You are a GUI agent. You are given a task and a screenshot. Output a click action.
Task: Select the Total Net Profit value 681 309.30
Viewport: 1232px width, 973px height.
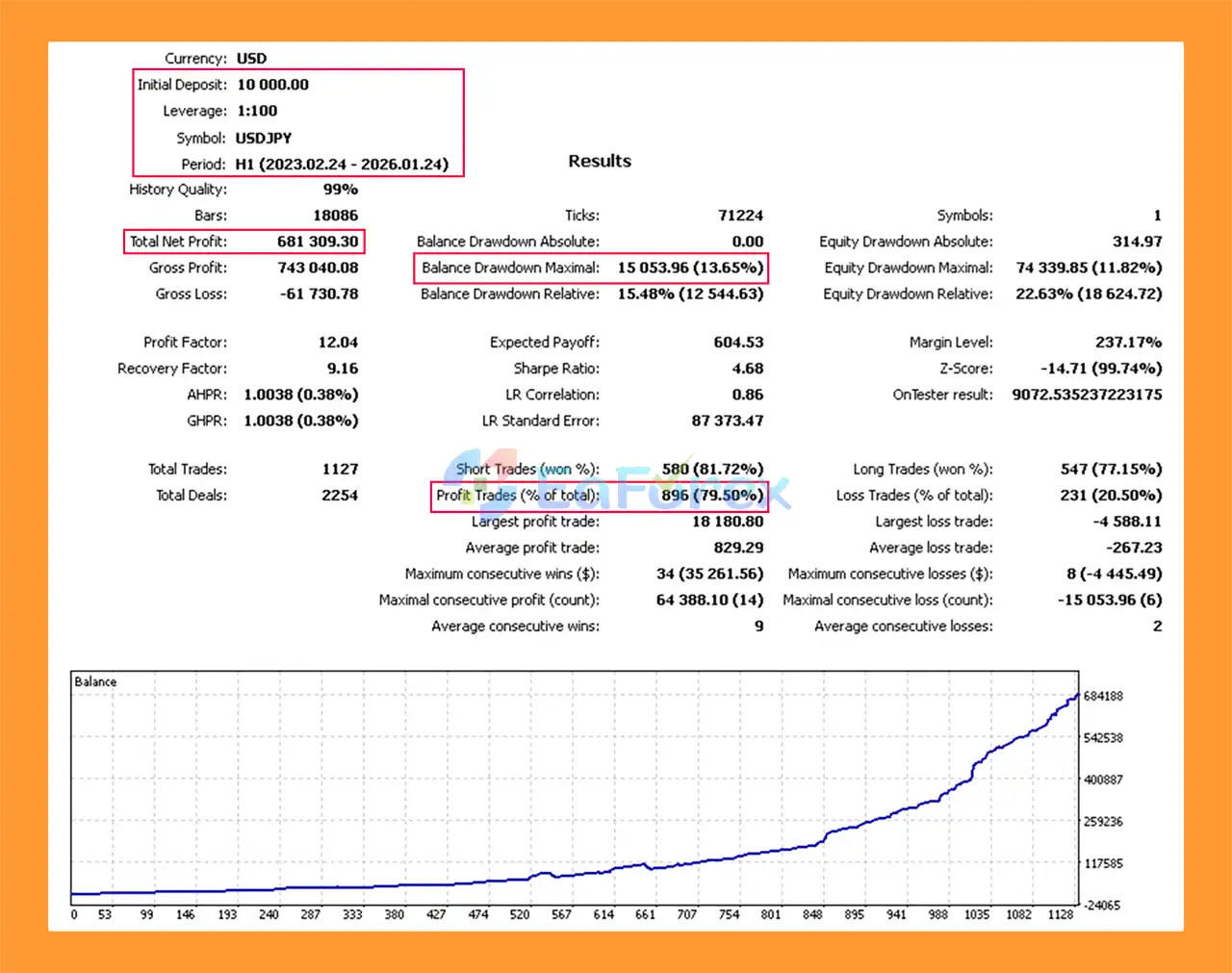click(318, 242)
